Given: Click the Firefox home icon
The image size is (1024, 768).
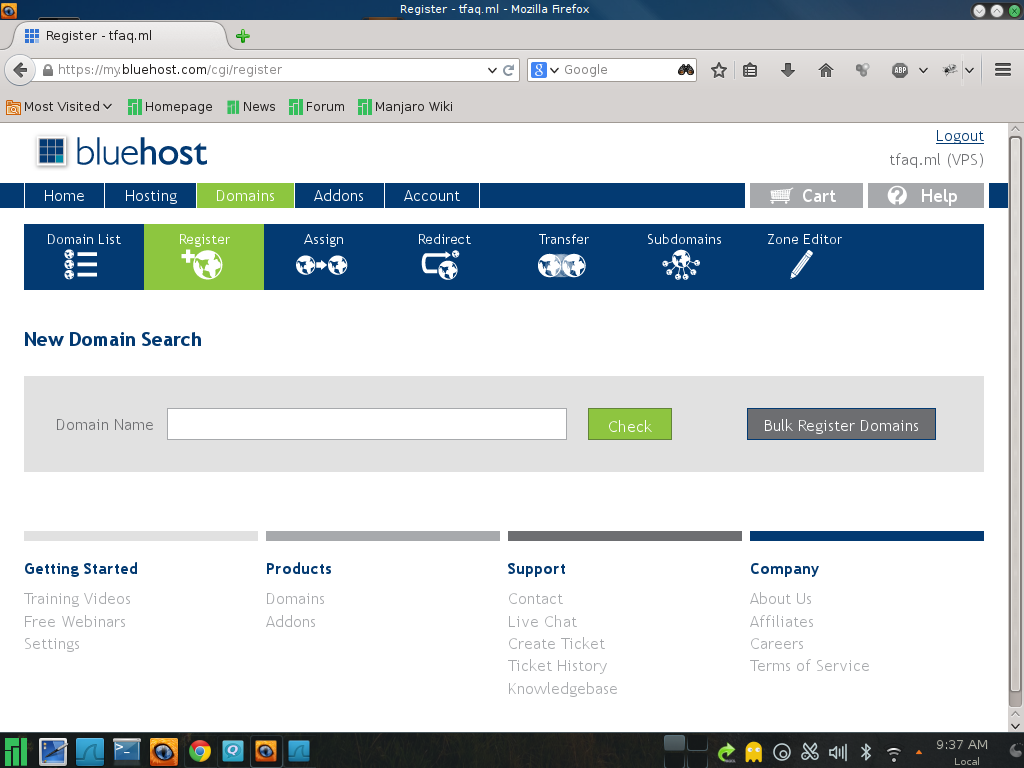Looking at the screenshot, I should pos(826,70).
